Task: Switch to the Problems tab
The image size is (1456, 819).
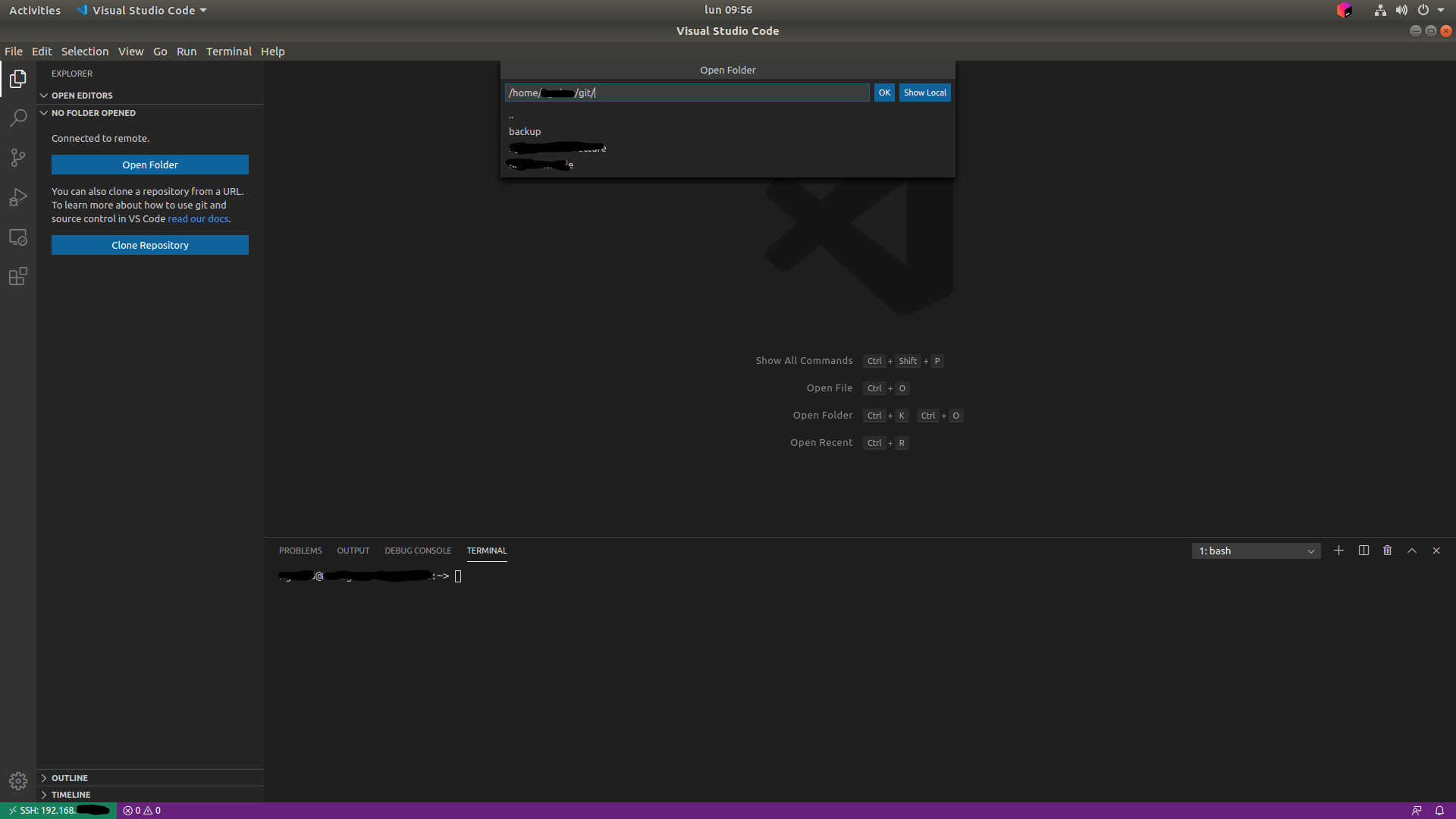Action: tap(300, 551)
